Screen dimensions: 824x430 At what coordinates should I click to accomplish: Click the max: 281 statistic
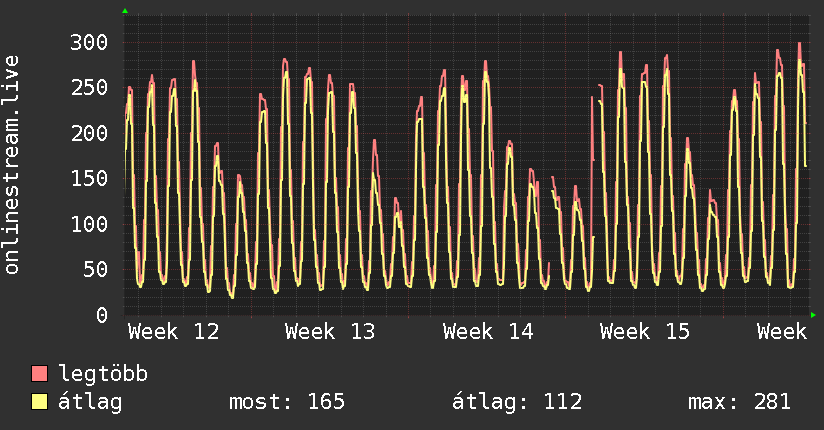(x=739, y=402)
